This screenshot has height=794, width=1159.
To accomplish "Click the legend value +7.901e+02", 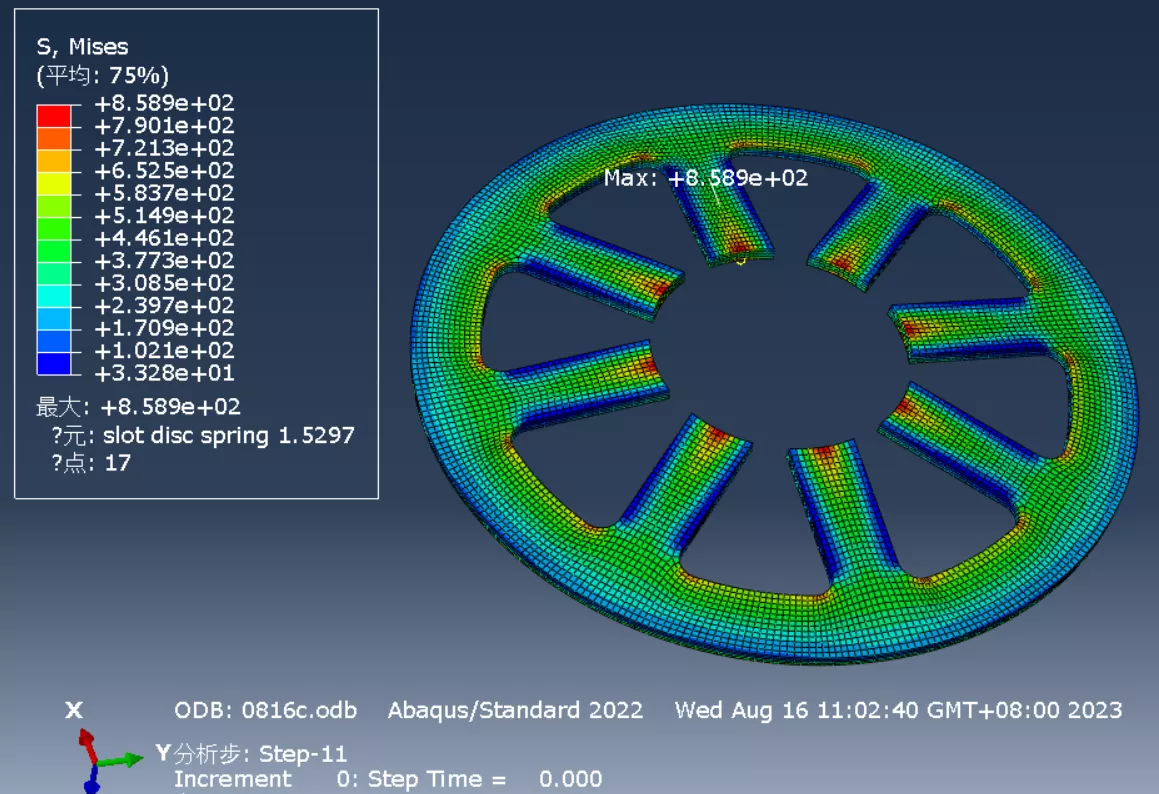I will [164, 126].
